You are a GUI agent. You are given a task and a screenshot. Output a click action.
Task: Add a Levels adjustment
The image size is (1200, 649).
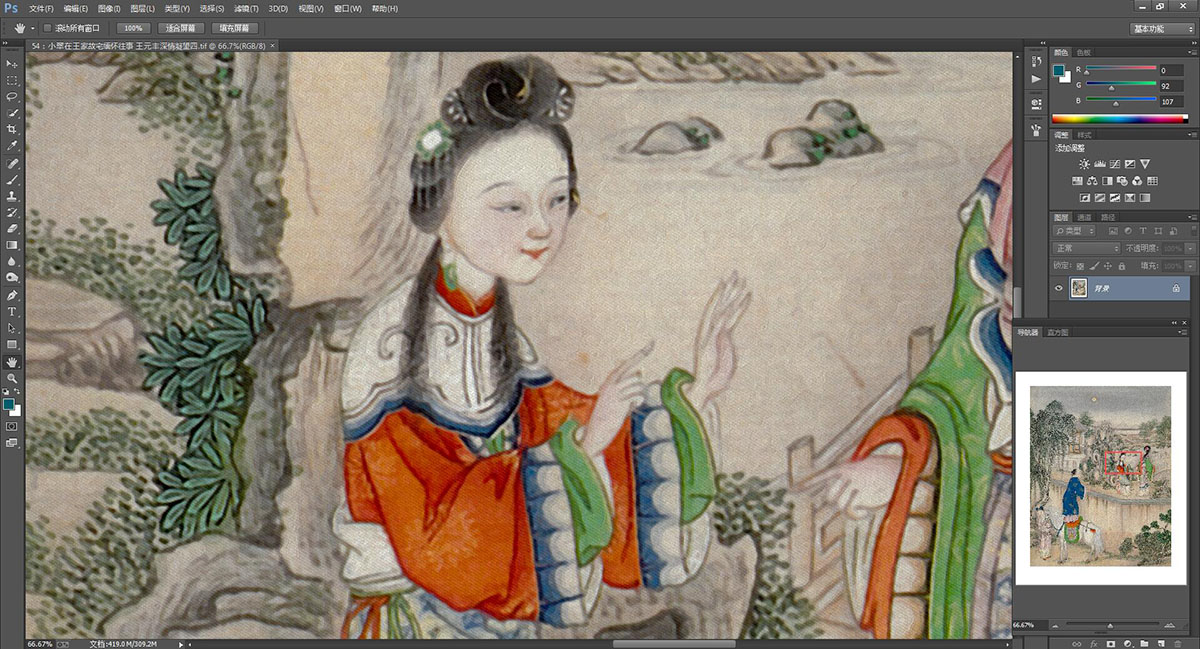tap(1099, 163)
